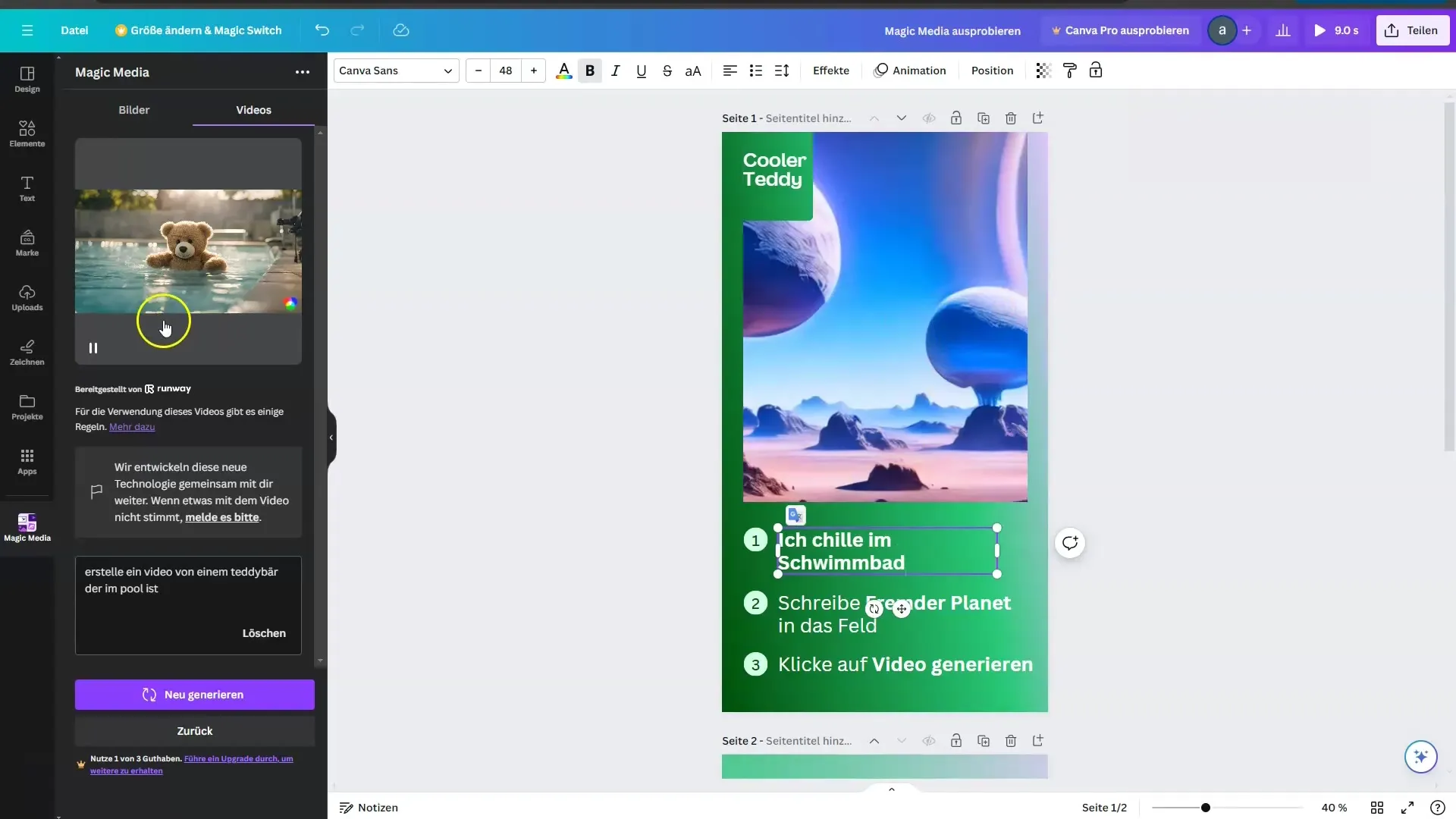Expand the page options menu on Seite 1
Viewport: 1456px width, 819px height.
[x=1037, y=118]
